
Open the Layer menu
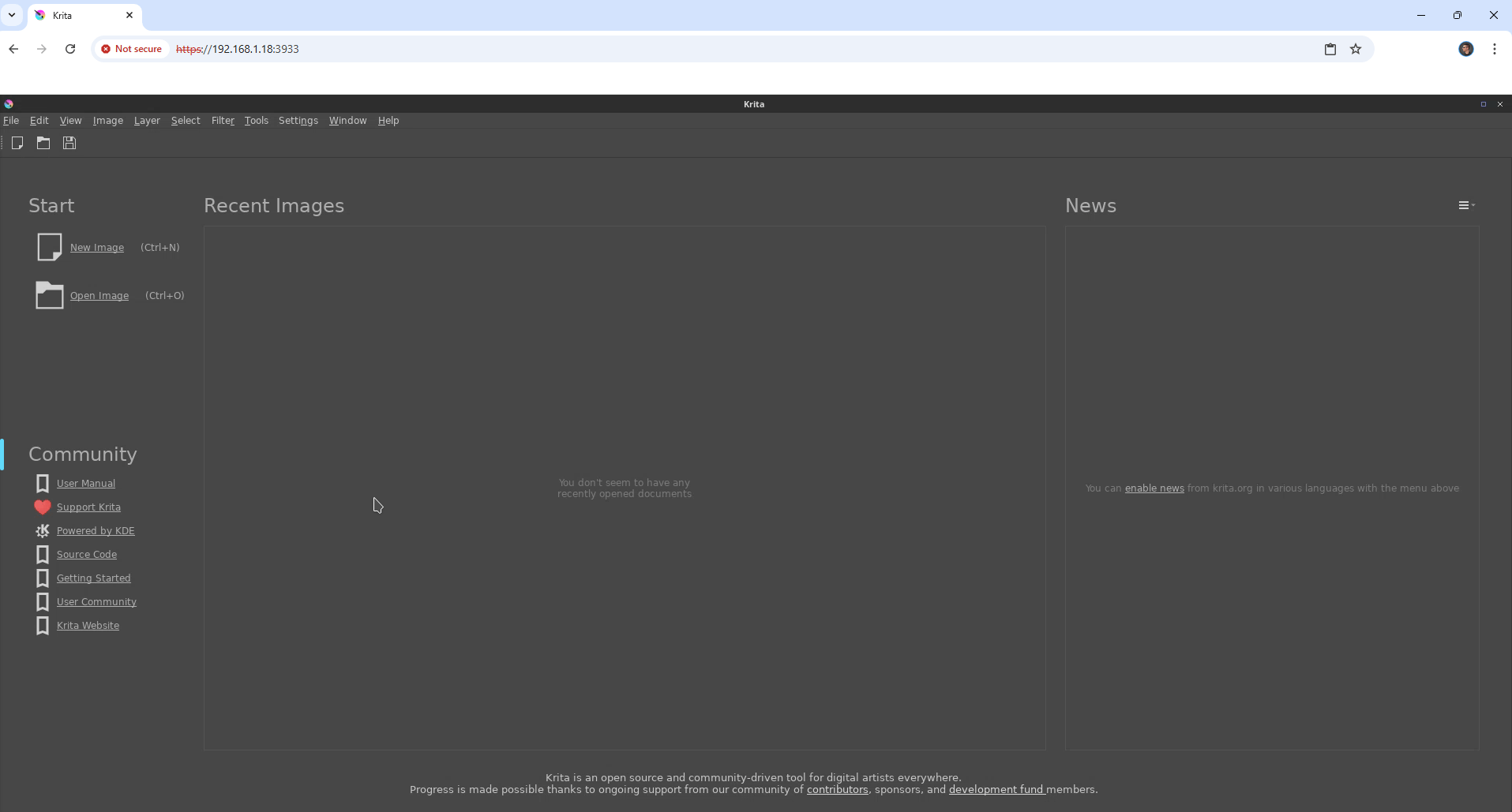147,121
